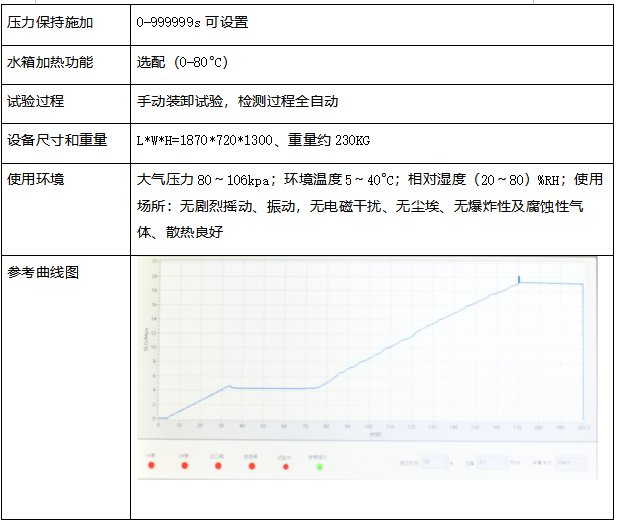Click the time input field with unit s
619x524 pixels.
coord(434,462)
